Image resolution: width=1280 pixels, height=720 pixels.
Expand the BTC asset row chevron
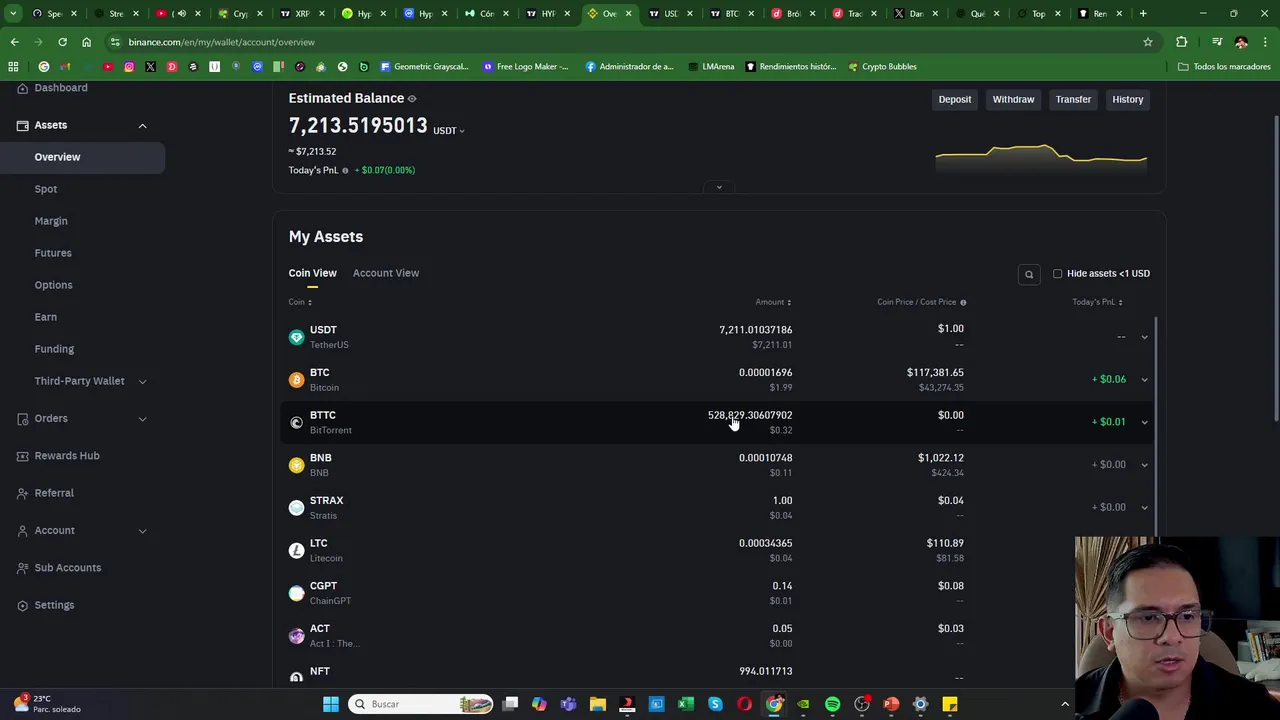[1144, 380]
